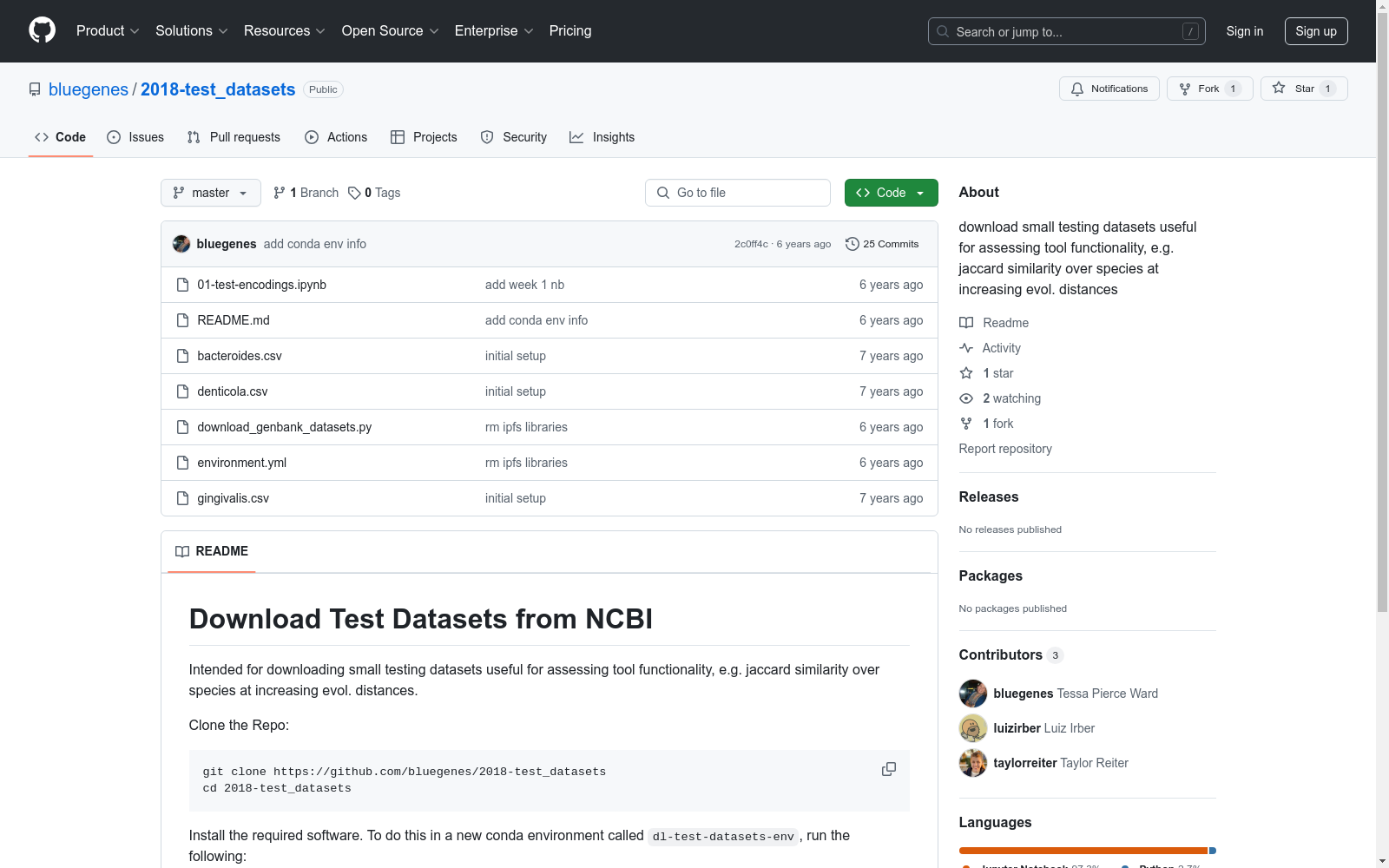Open contributor taylorreiter Taylor Reiter
The image size is (1389, 868).
pyautogui.click(x=1044, y=763)
